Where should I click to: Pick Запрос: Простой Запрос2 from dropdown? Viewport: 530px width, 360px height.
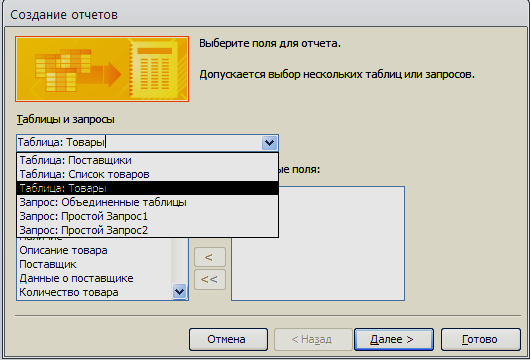(147, 230)
